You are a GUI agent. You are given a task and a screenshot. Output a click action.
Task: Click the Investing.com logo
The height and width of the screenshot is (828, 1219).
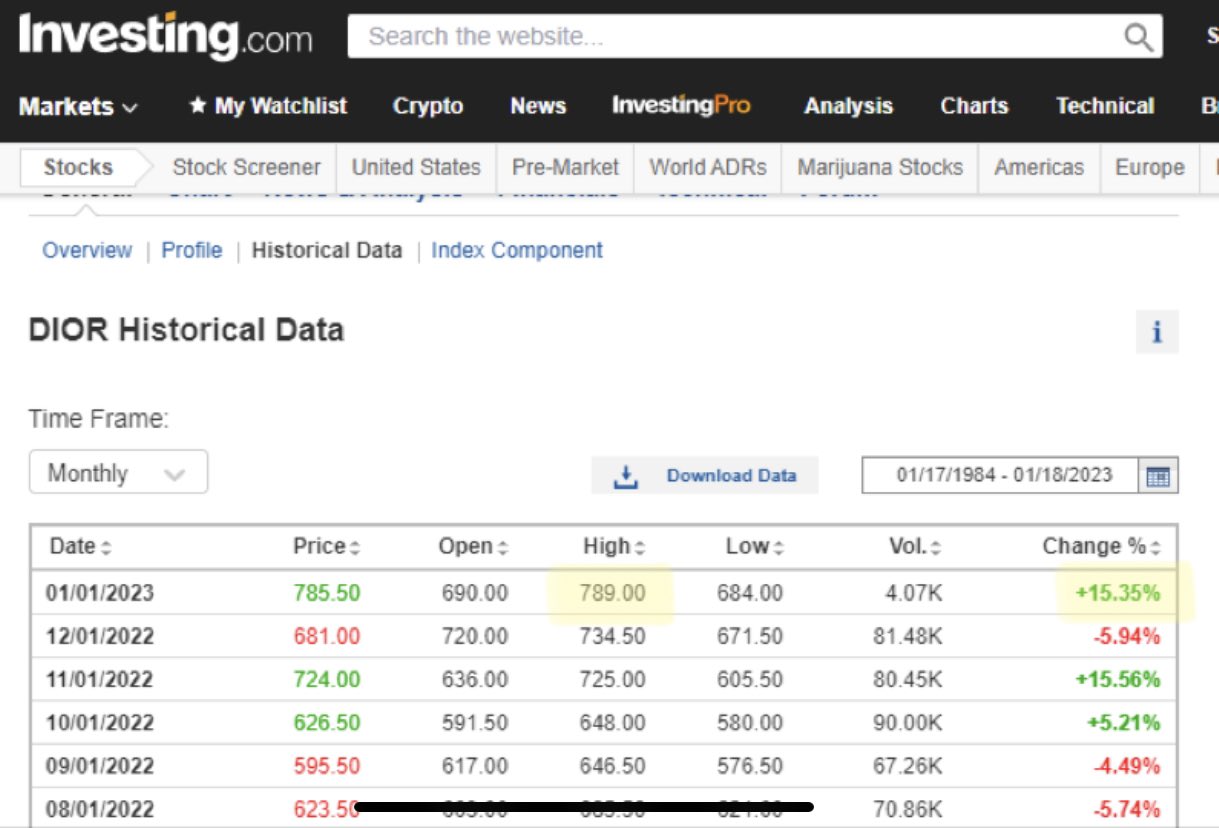(165, 37)
